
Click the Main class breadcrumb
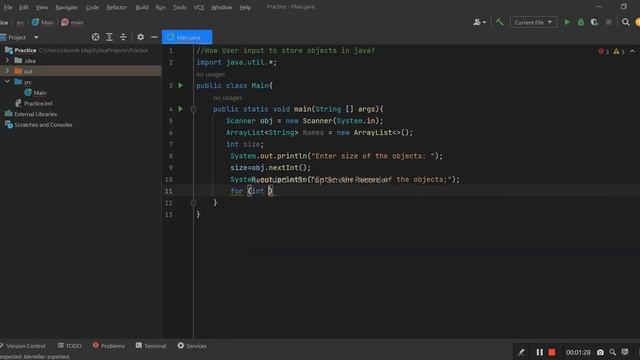pyautogui.click(x=43, y=22)
